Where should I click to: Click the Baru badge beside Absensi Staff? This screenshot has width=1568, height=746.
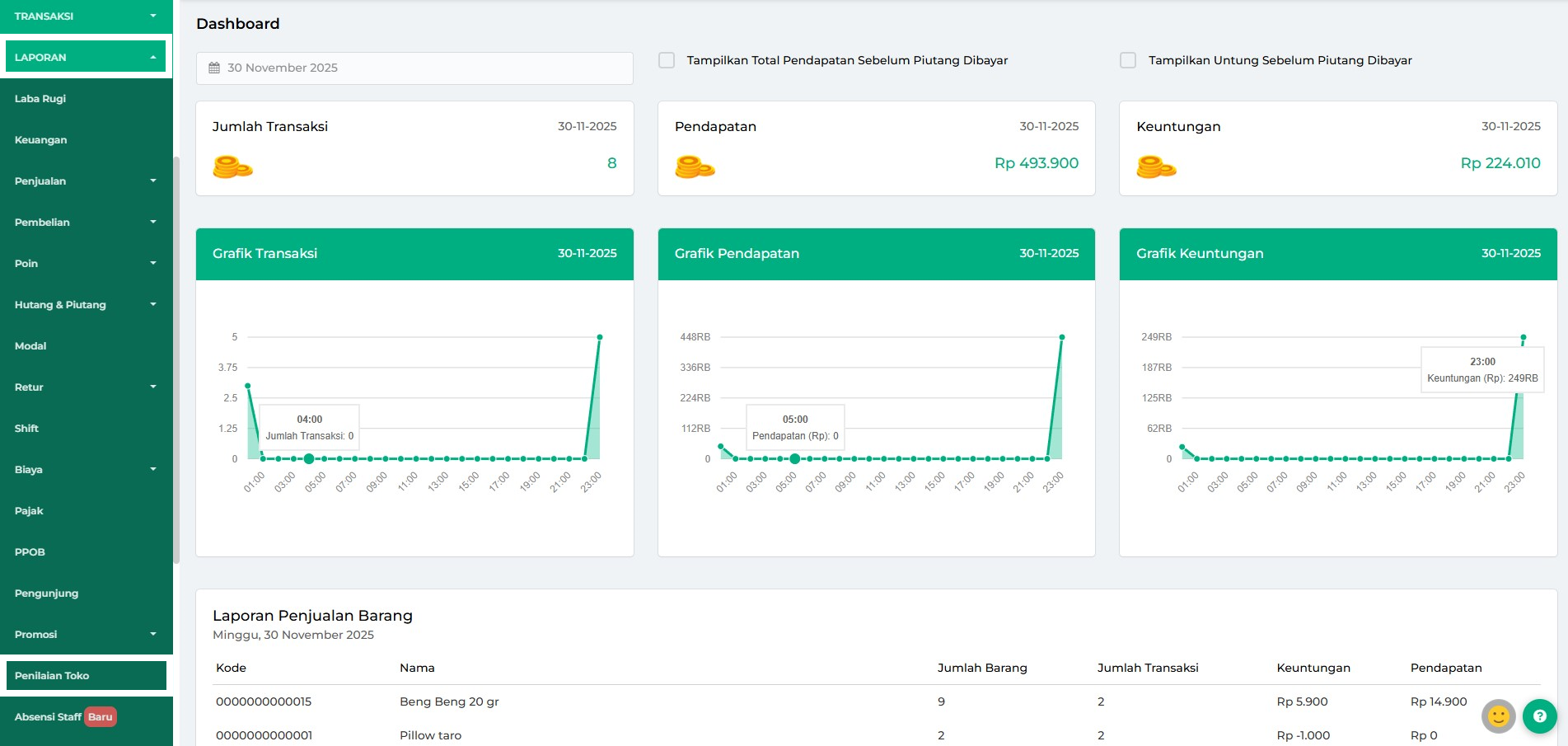tap(101, 717)
